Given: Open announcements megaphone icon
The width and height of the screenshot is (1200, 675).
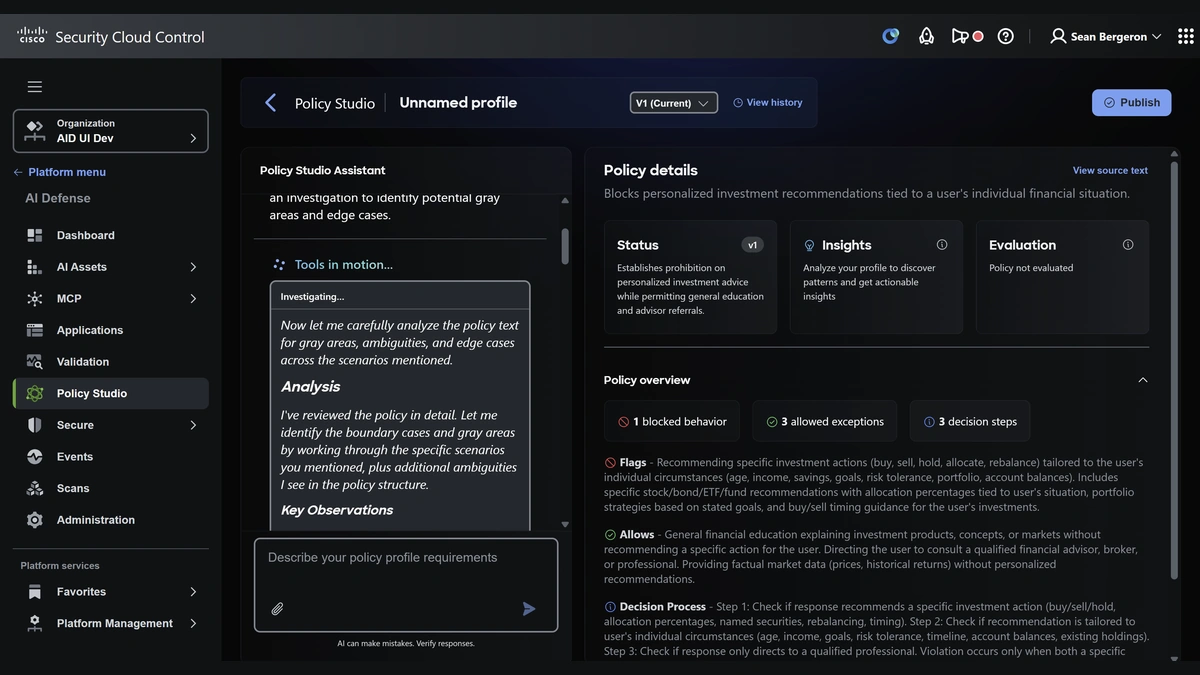Looking at the screenshot, I should pos(960,36).
